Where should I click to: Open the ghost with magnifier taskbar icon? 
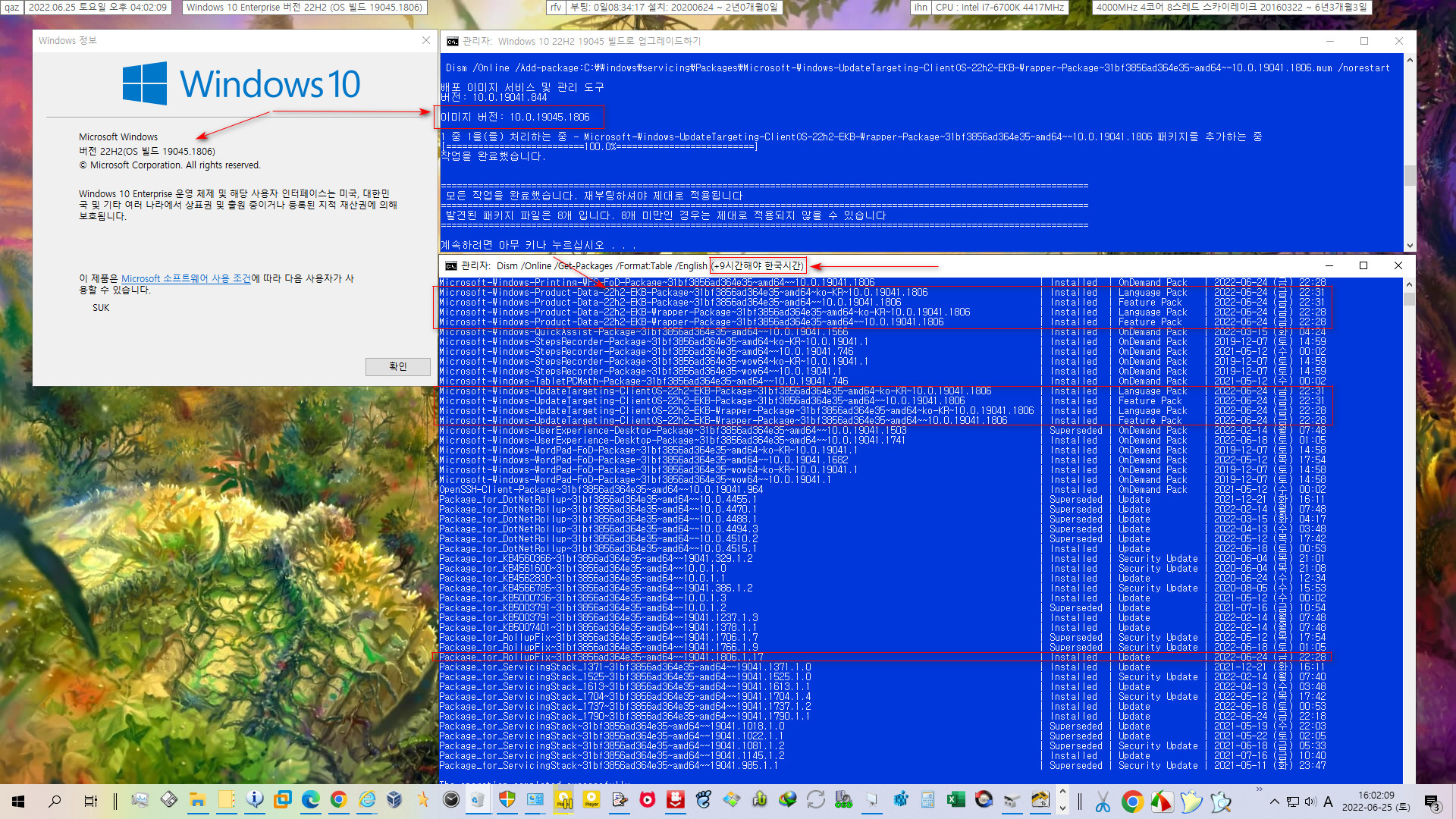pyautogui.click(x=1221, y=802)
